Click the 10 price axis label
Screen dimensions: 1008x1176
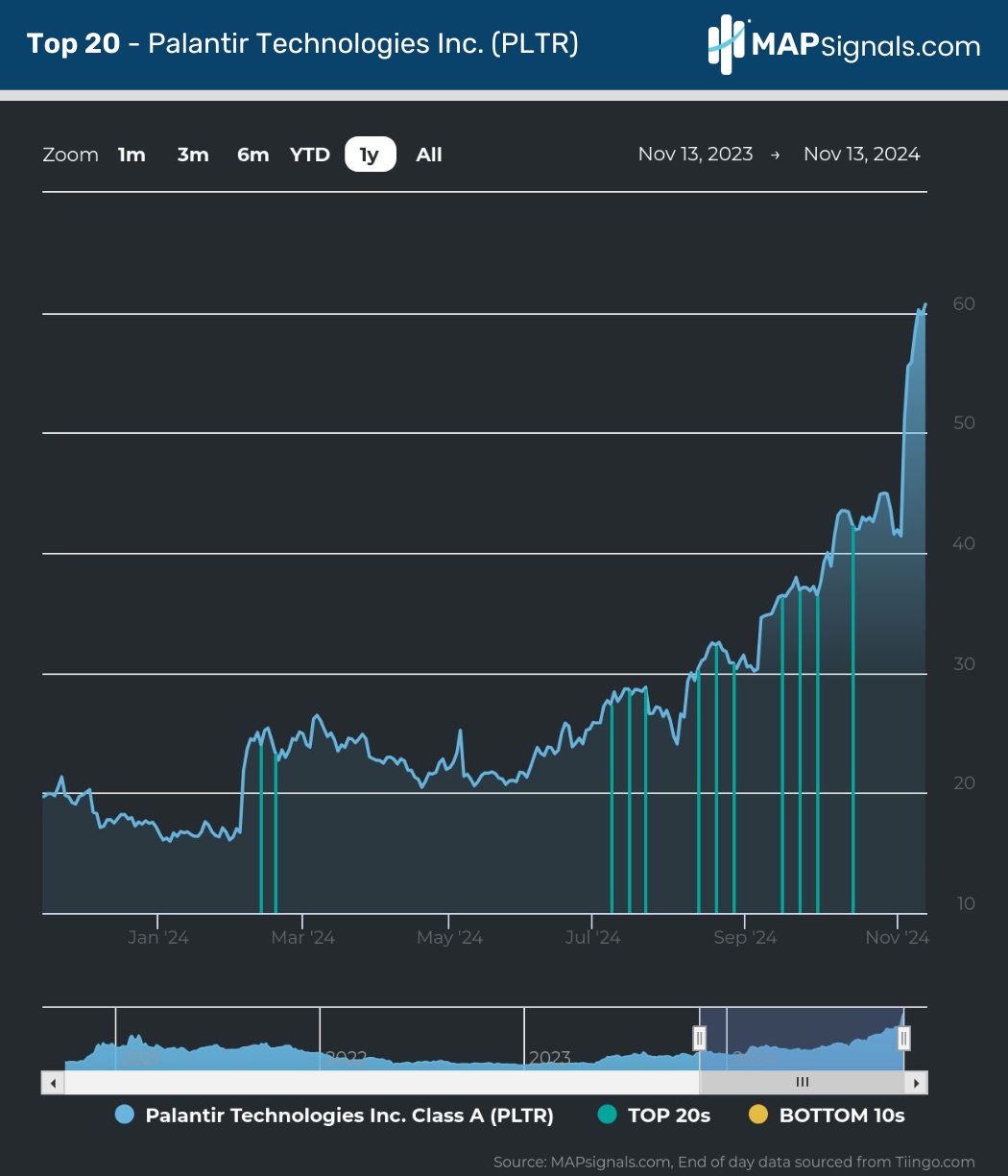click(964, 904)
